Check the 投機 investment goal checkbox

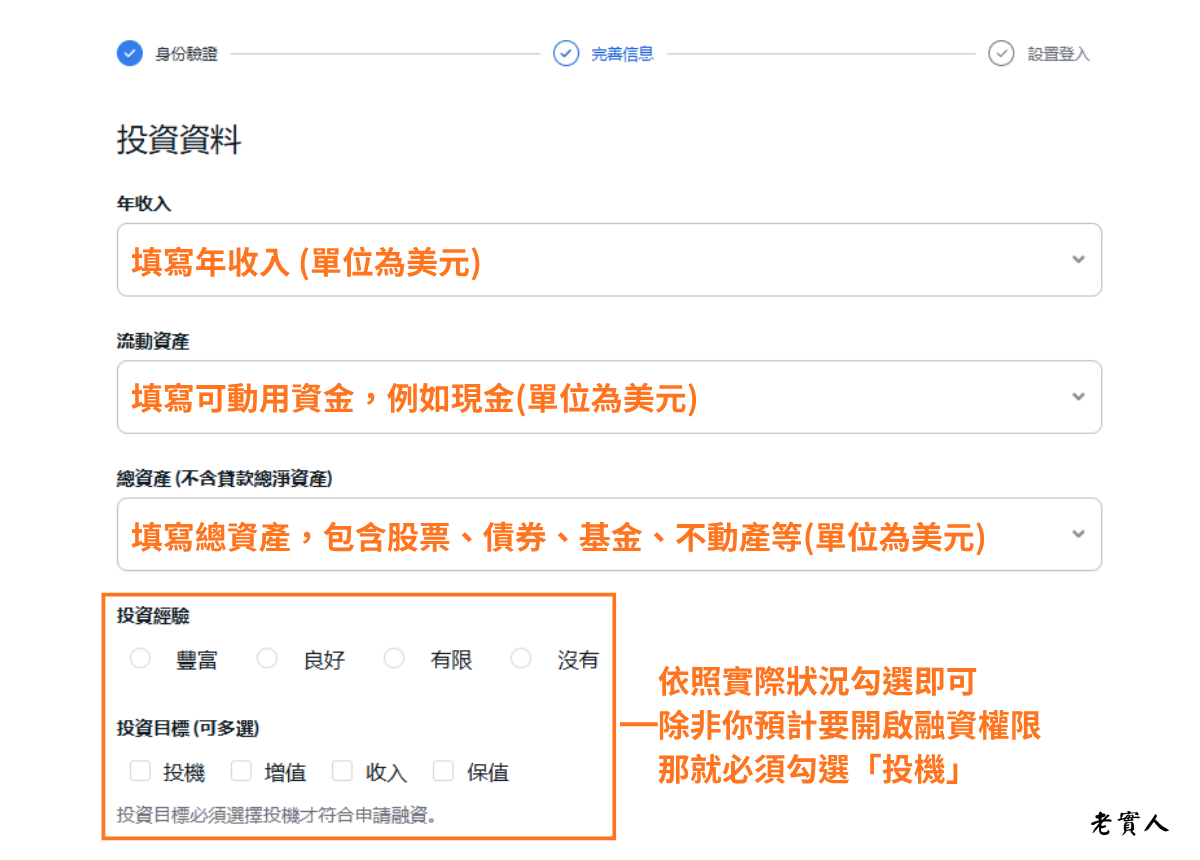(x=140, y=771)
